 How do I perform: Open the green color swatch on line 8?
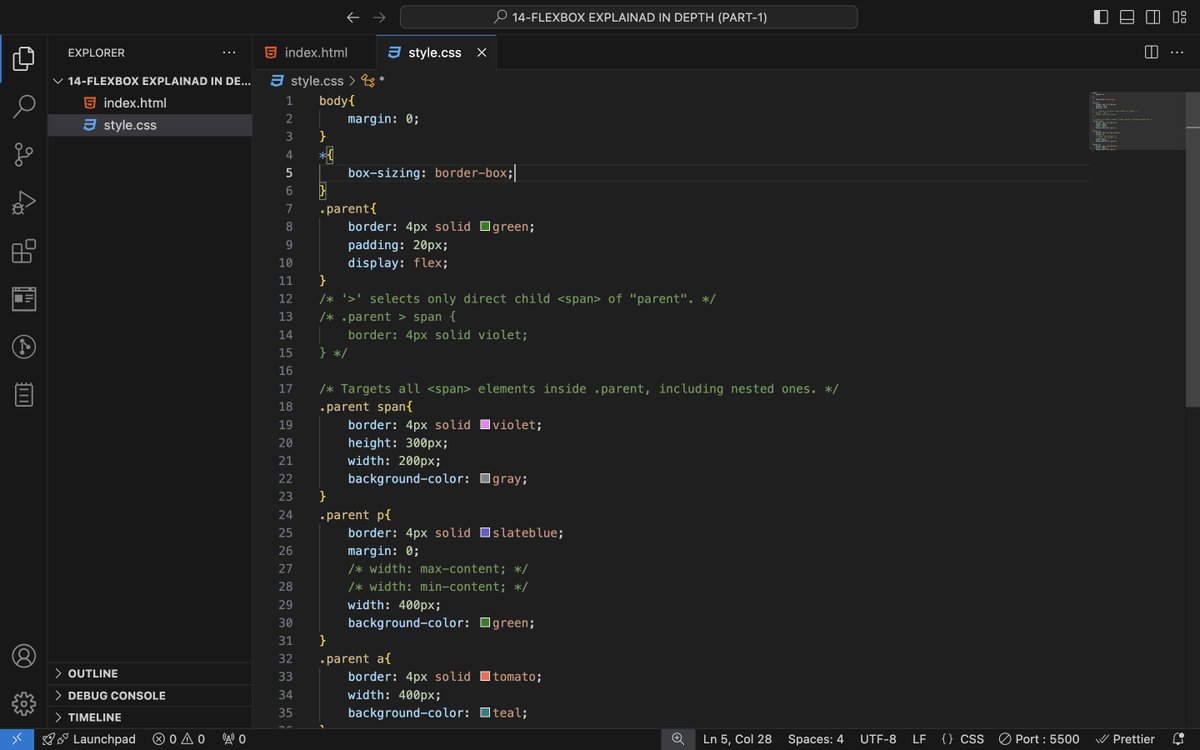pyautogui.click(x=485, y=227)
